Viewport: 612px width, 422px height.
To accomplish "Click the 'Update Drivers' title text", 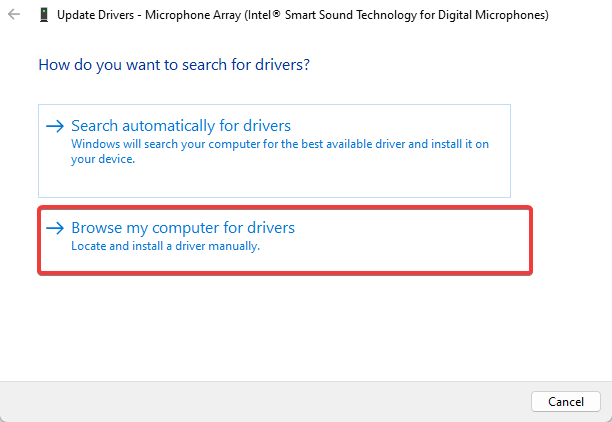I will [x=97, y=16].
